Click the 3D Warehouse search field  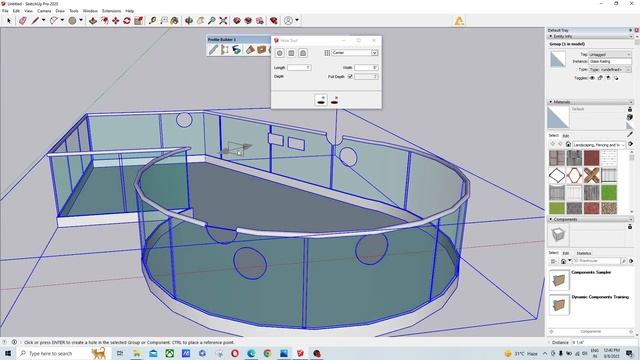click(596, 261)
